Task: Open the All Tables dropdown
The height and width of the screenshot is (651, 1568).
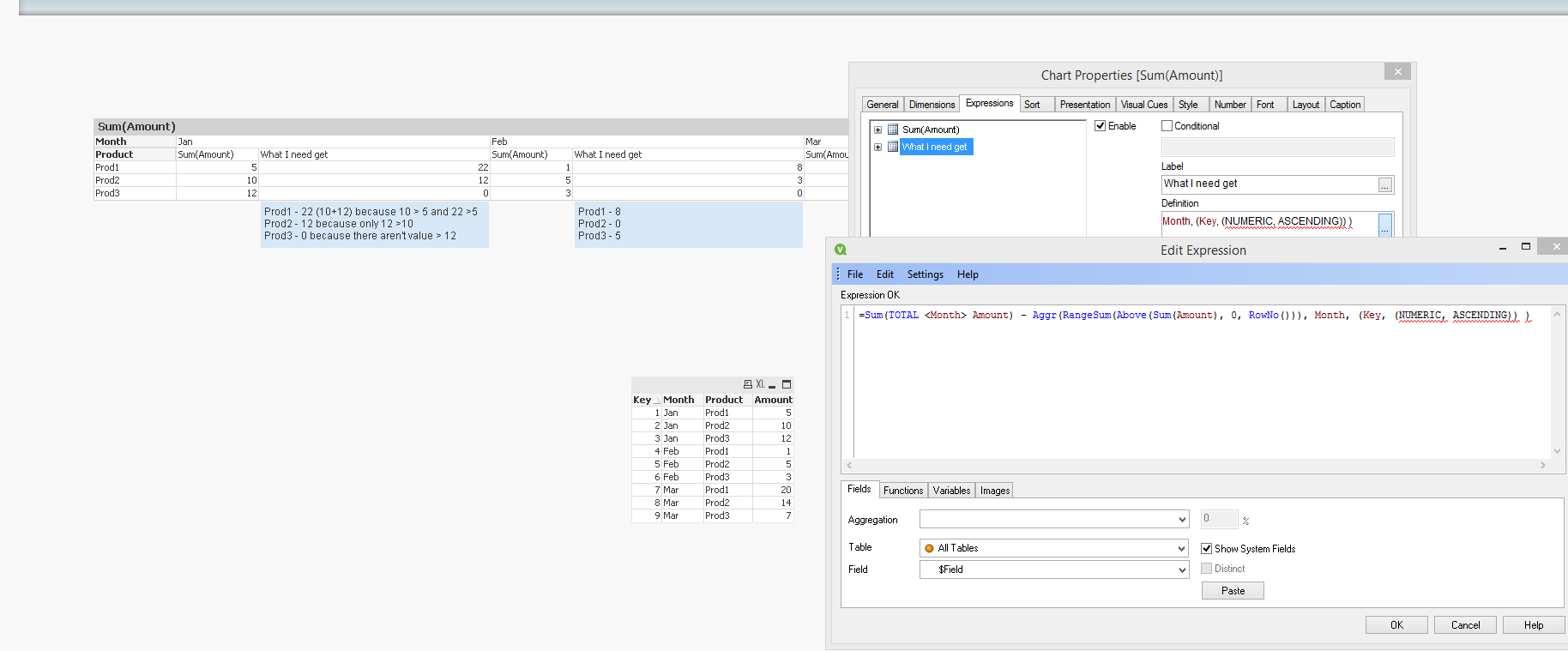Action: click(1182, 548)
